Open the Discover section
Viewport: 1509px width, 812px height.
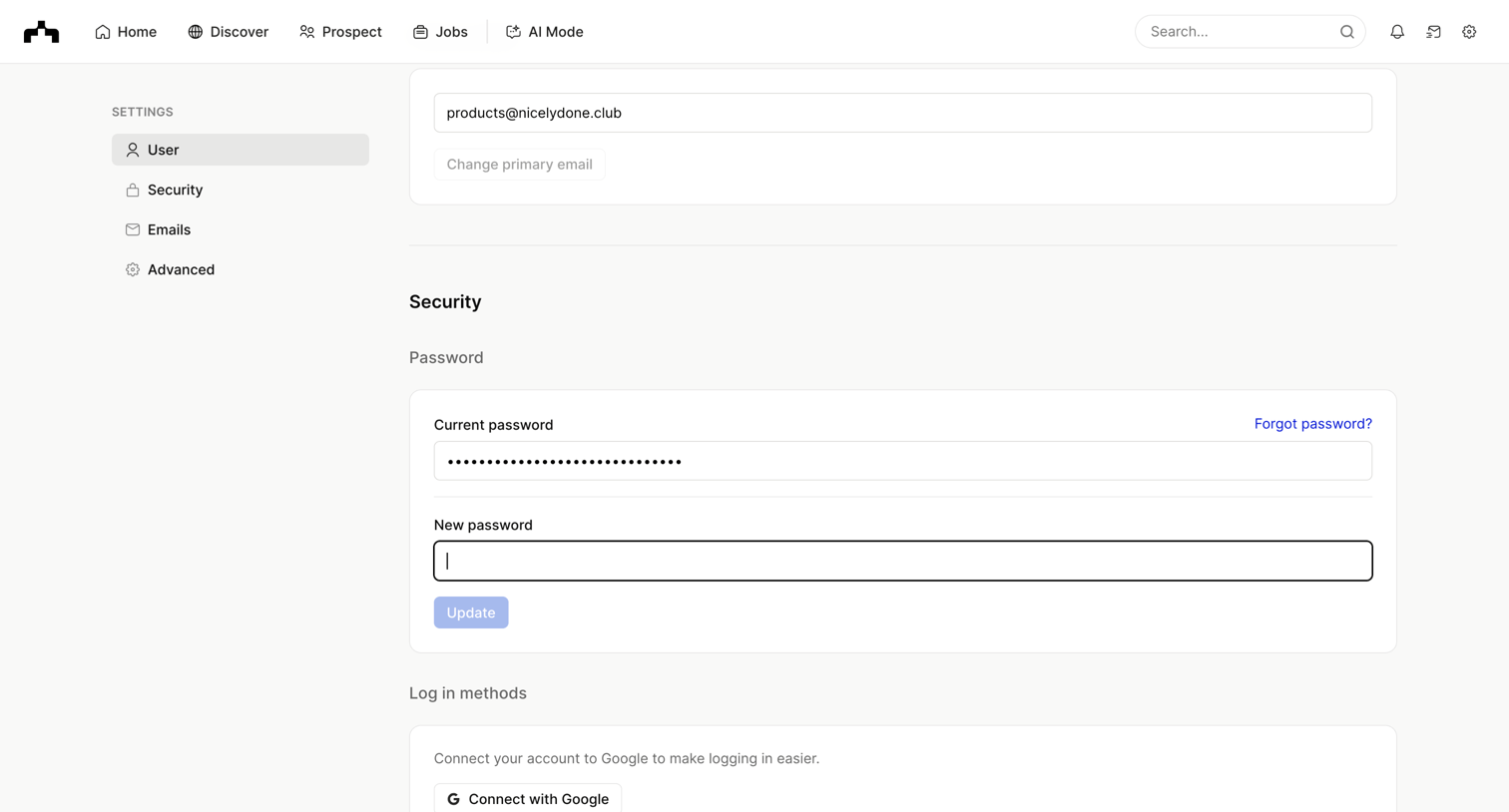coord(228,32)
